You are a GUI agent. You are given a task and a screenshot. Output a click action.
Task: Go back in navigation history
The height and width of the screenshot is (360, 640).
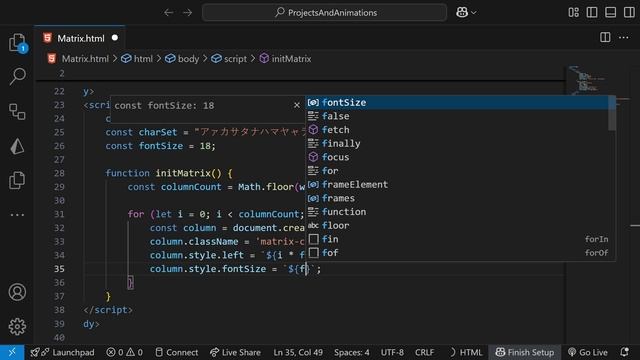(x=169, y=13)
